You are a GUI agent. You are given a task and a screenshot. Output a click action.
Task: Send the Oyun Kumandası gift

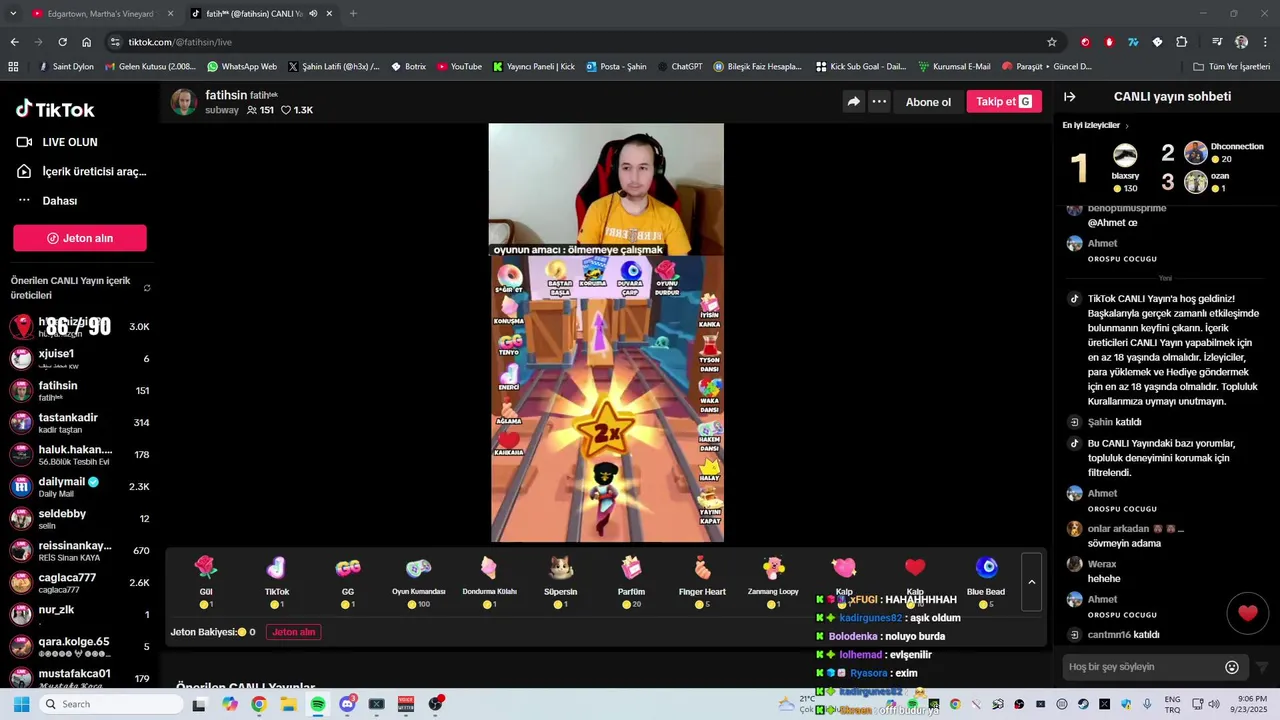[418, 581]
